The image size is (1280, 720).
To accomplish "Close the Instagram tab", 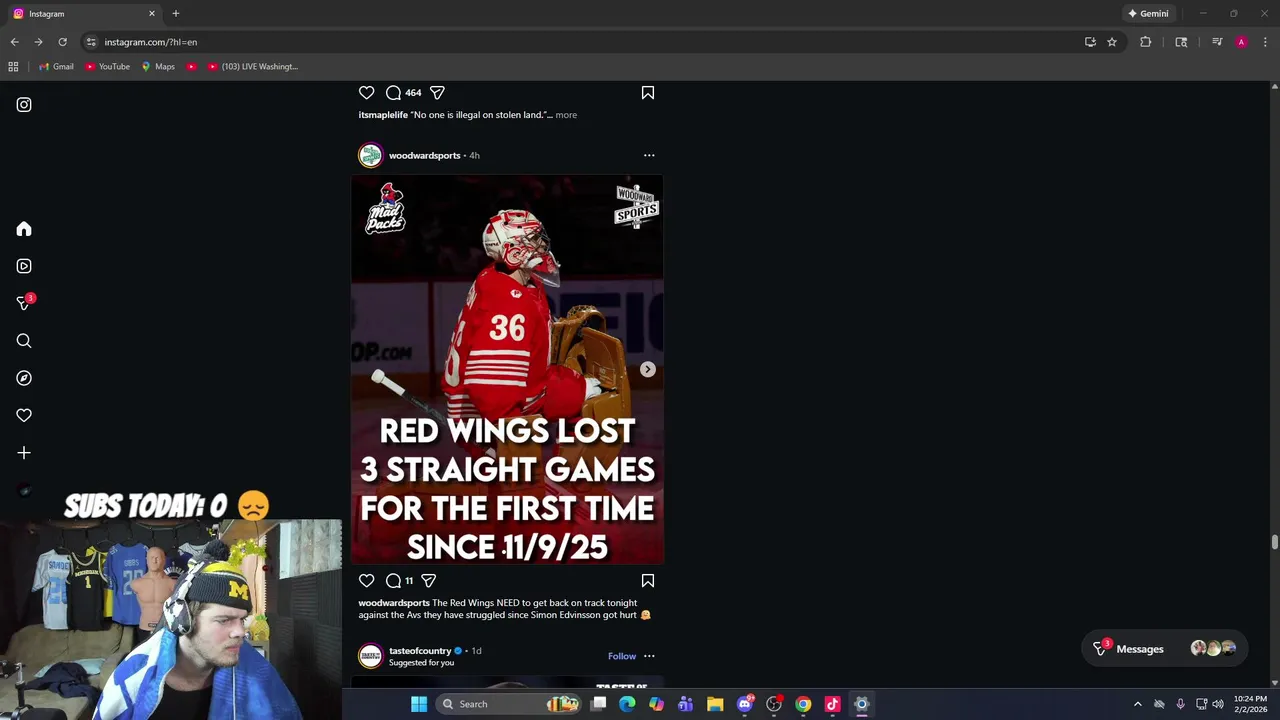I will (152, 14).
